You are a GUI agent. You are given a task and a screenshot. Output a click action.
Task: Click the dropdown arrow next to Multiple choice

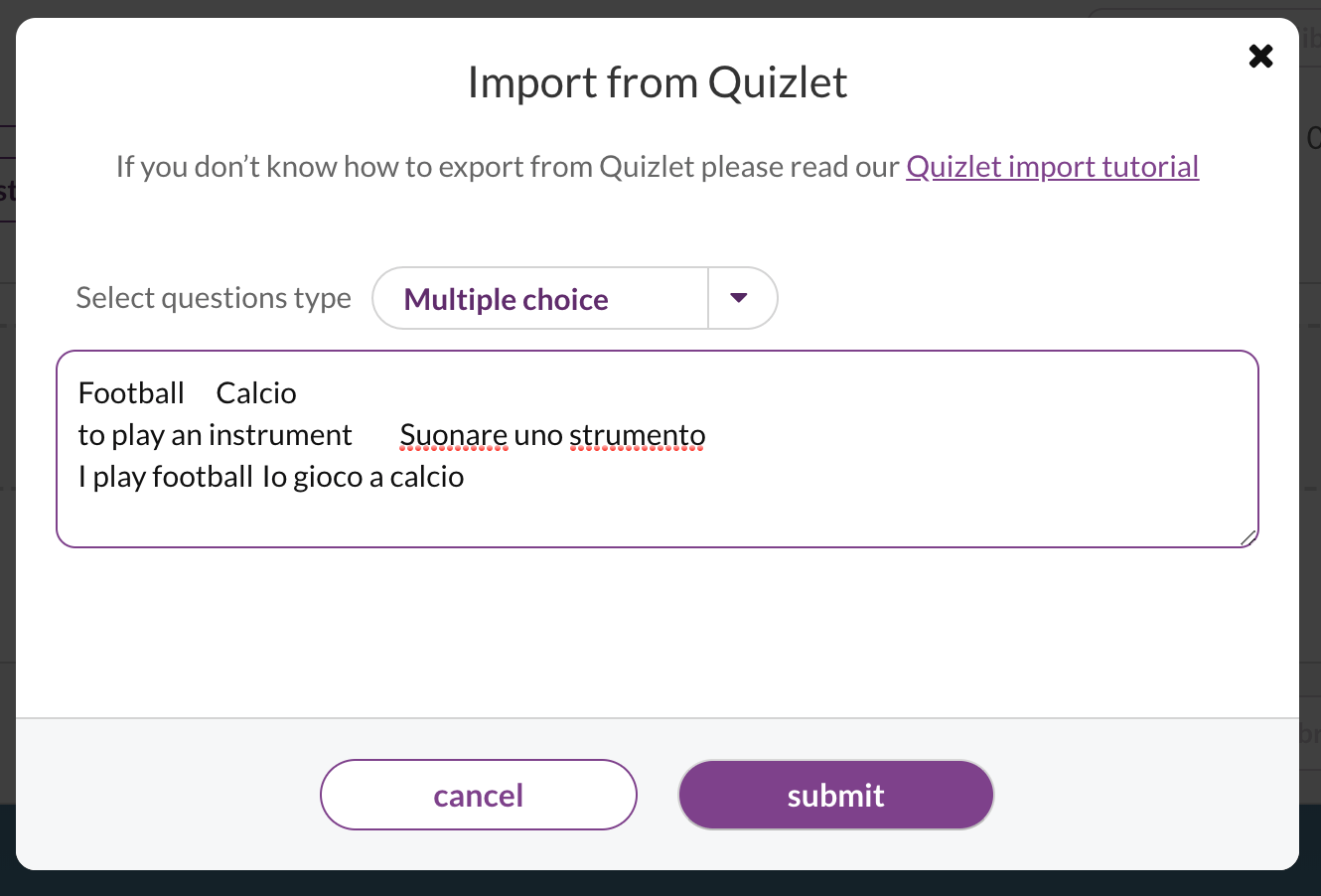pyautogui.click(x=741, y=298)
